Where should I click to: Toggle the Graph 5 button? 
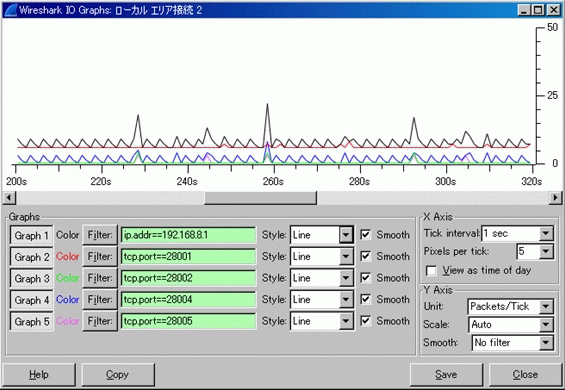(x=32, y=321)
